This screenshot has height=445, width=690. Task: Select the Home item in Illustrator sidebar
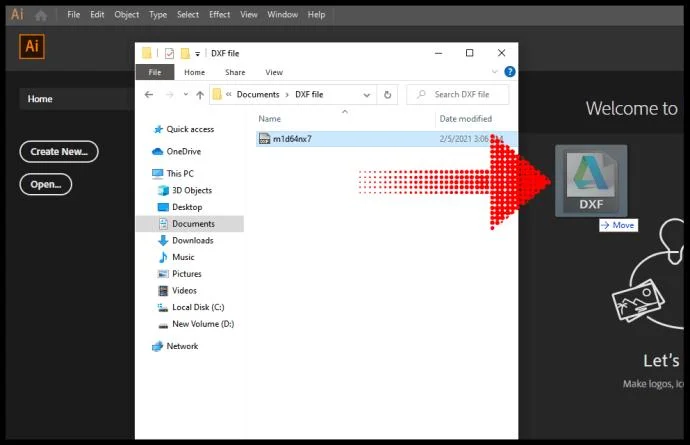[x=77, y=99]
